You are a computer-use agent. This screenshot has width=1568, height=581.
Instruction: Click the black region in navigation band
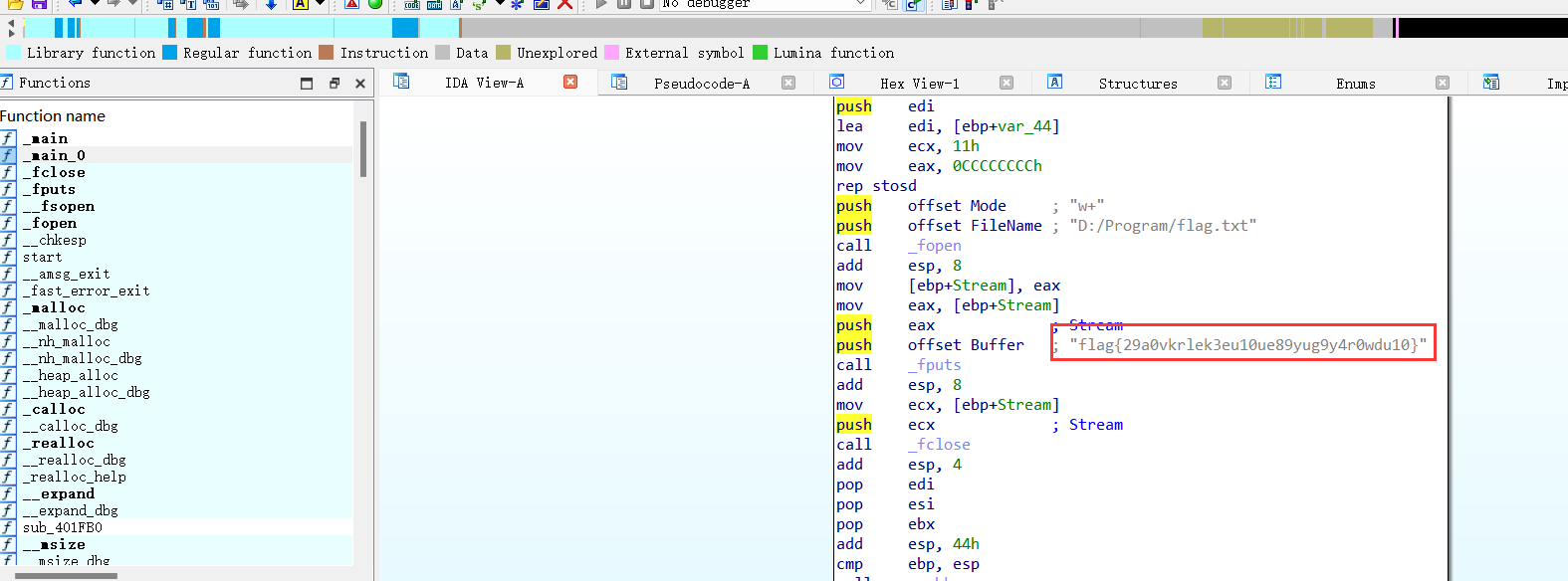[x=1482, y=28]
